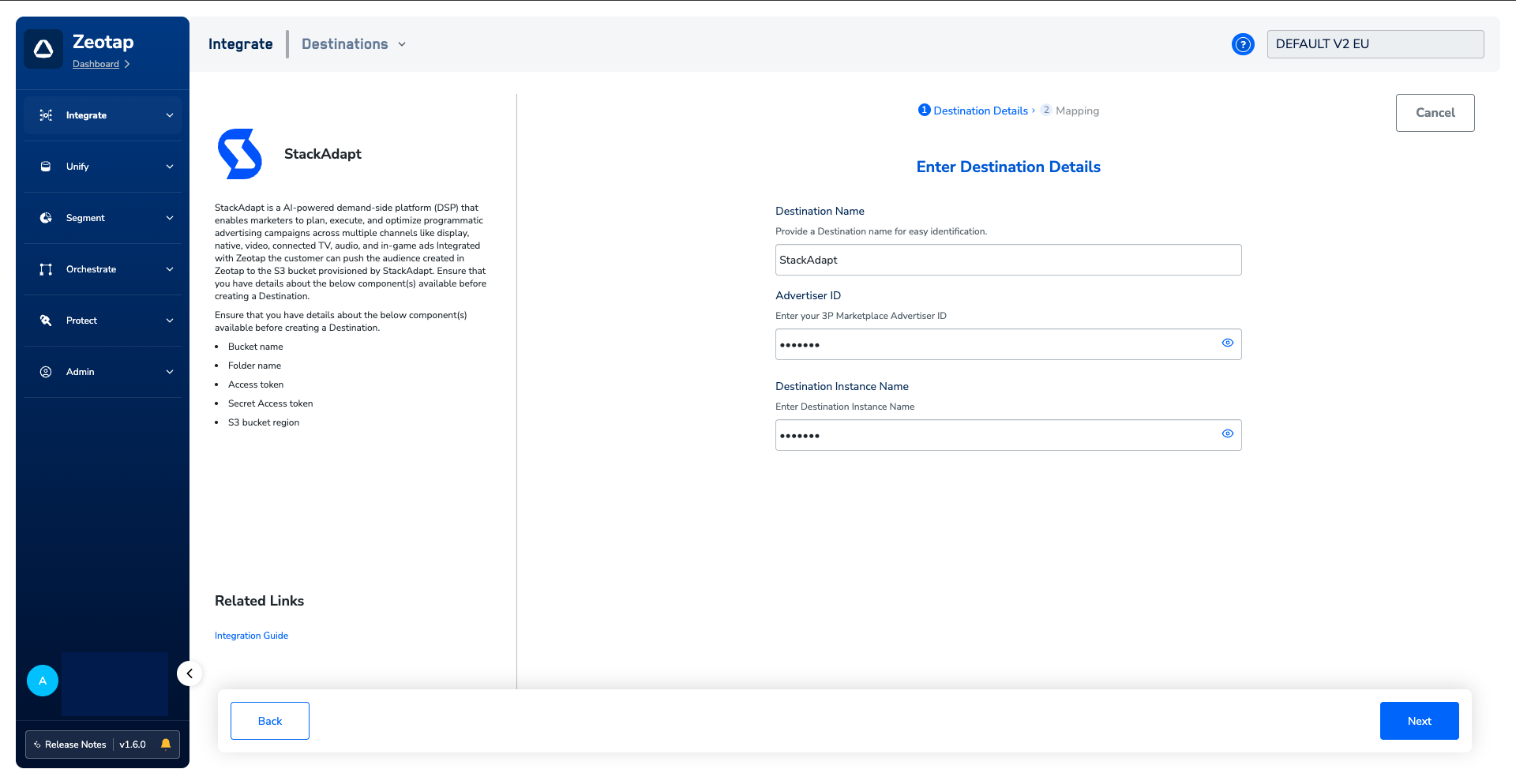Click the Destination Name input field
This screenshot has height=784, width=1516.
pos(1008,260)
